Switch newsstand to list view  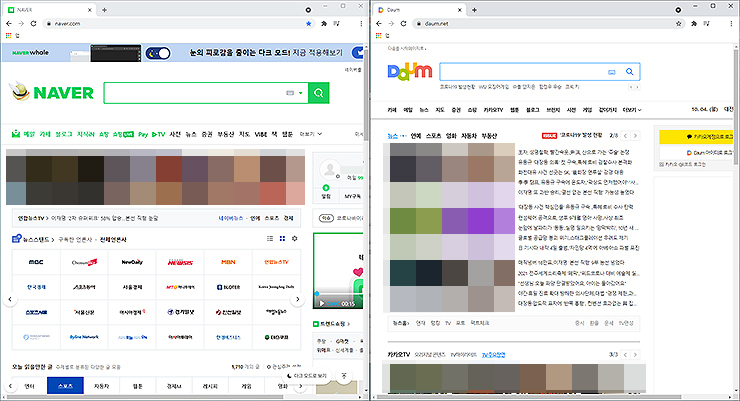(270, 239)
